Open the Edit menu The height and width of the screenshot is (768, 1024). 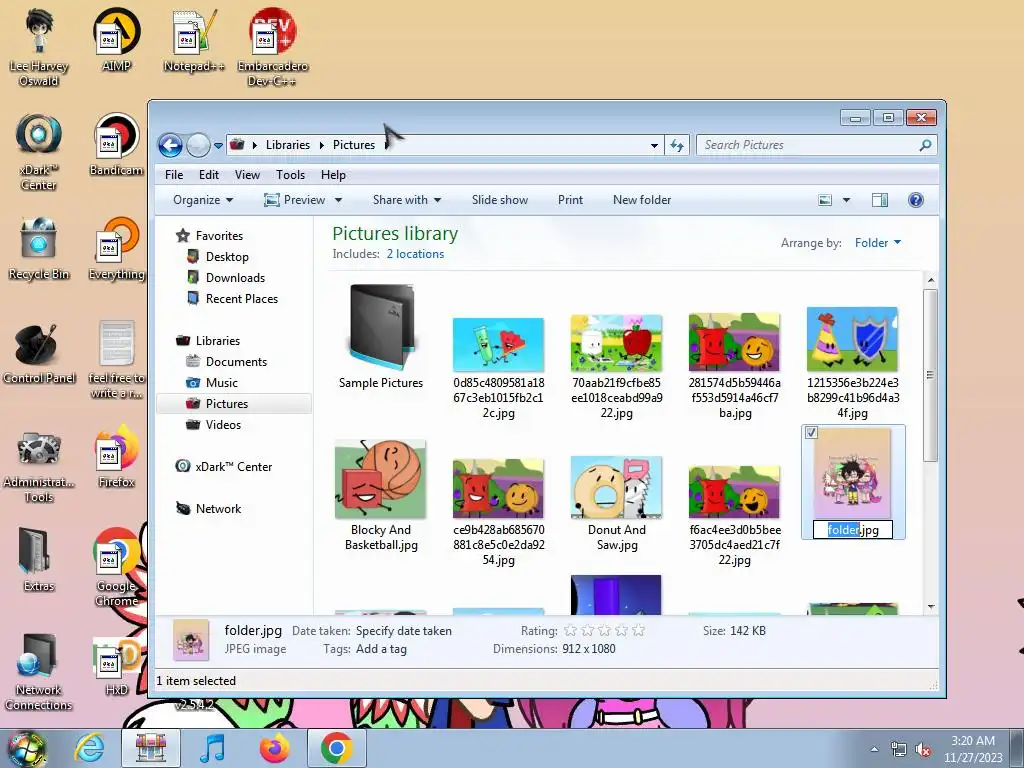209,175
